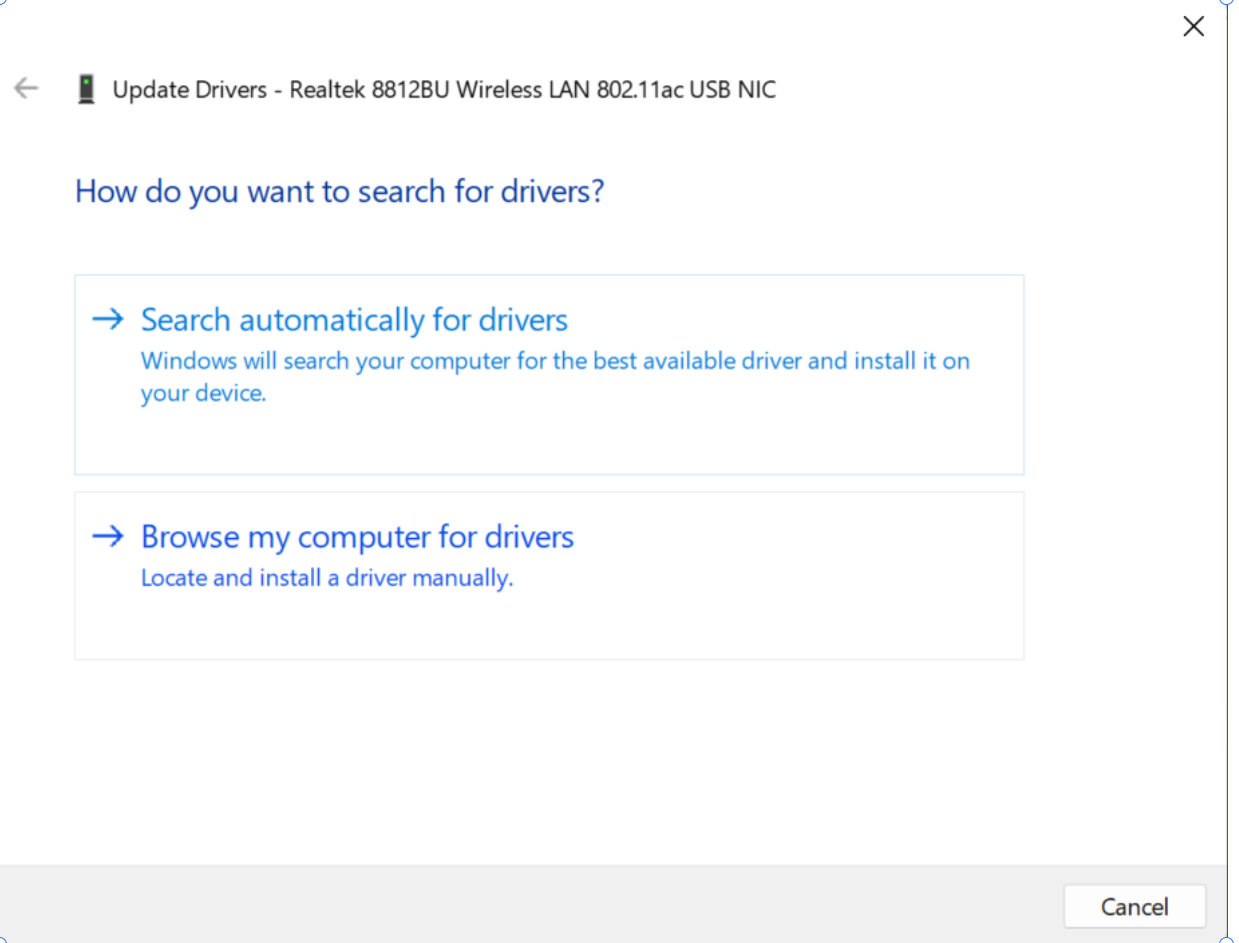Click the 'Windows will search your computer' description
This screenshot has height=943, width=1239.
[x=555, y=361]
